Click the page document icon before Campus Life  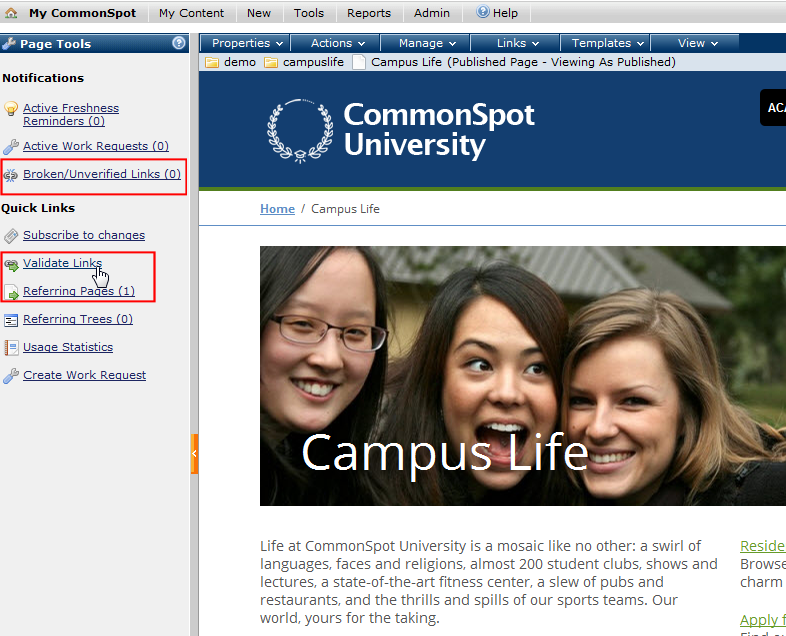[x=359, y=62]
